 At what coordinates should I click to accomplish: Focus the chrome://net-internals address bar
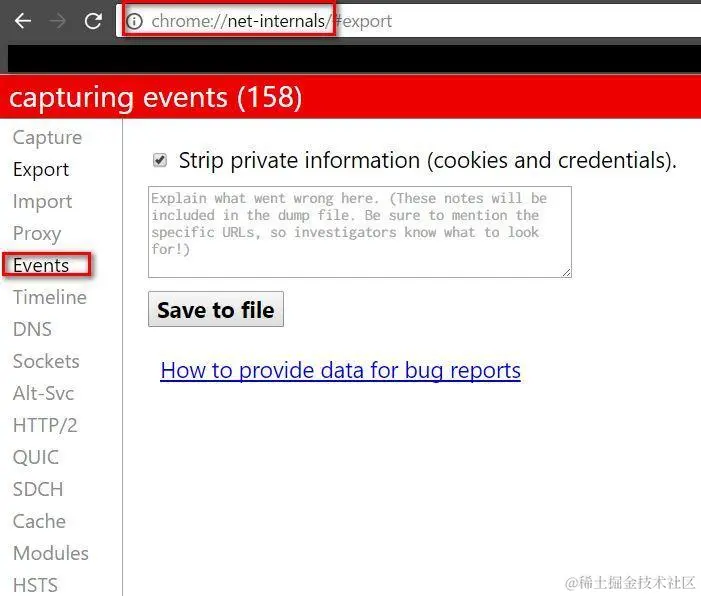click(x=408, y=21)
